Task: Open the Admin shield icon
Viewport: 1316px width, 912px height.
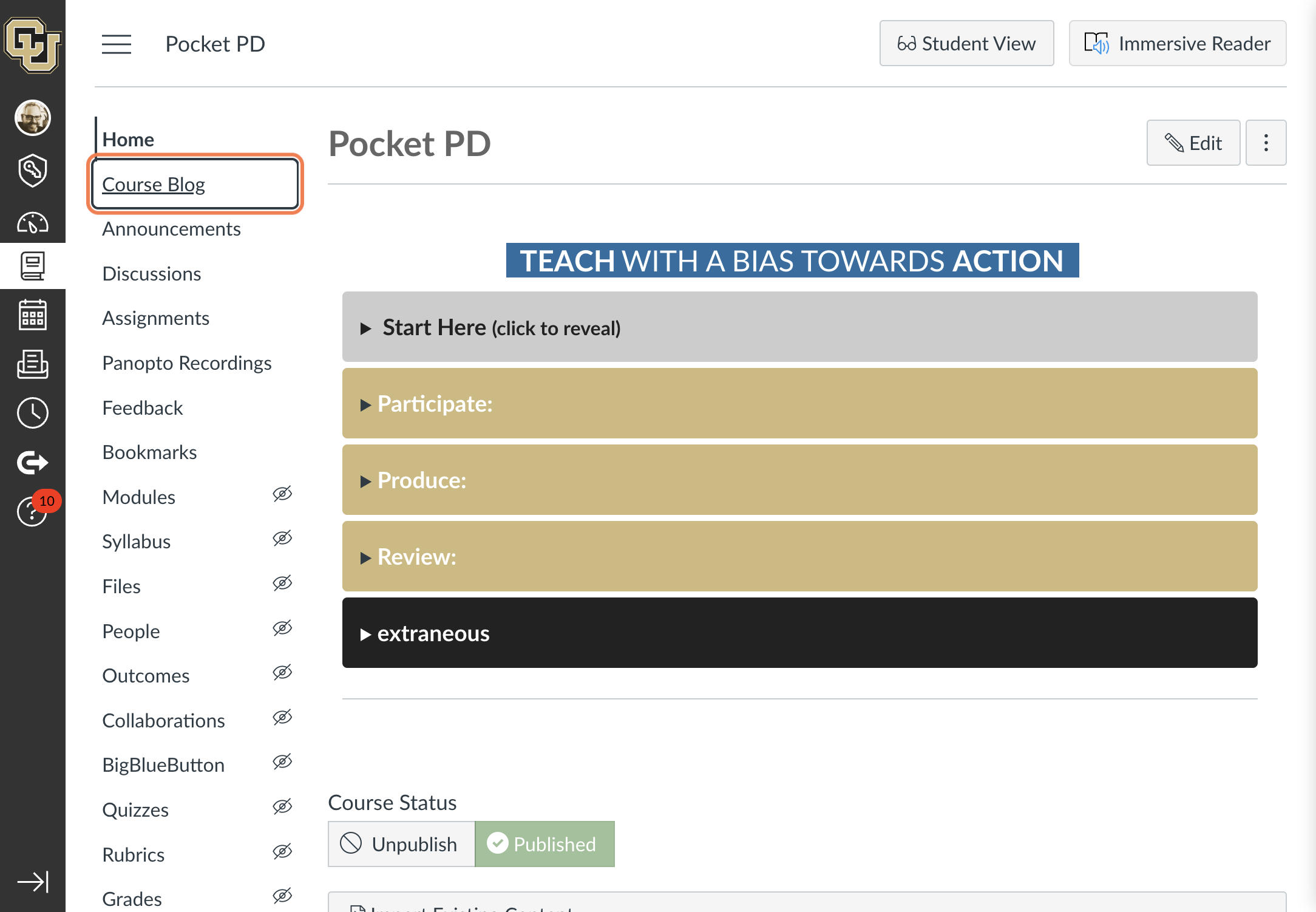Action: [32, 171]
